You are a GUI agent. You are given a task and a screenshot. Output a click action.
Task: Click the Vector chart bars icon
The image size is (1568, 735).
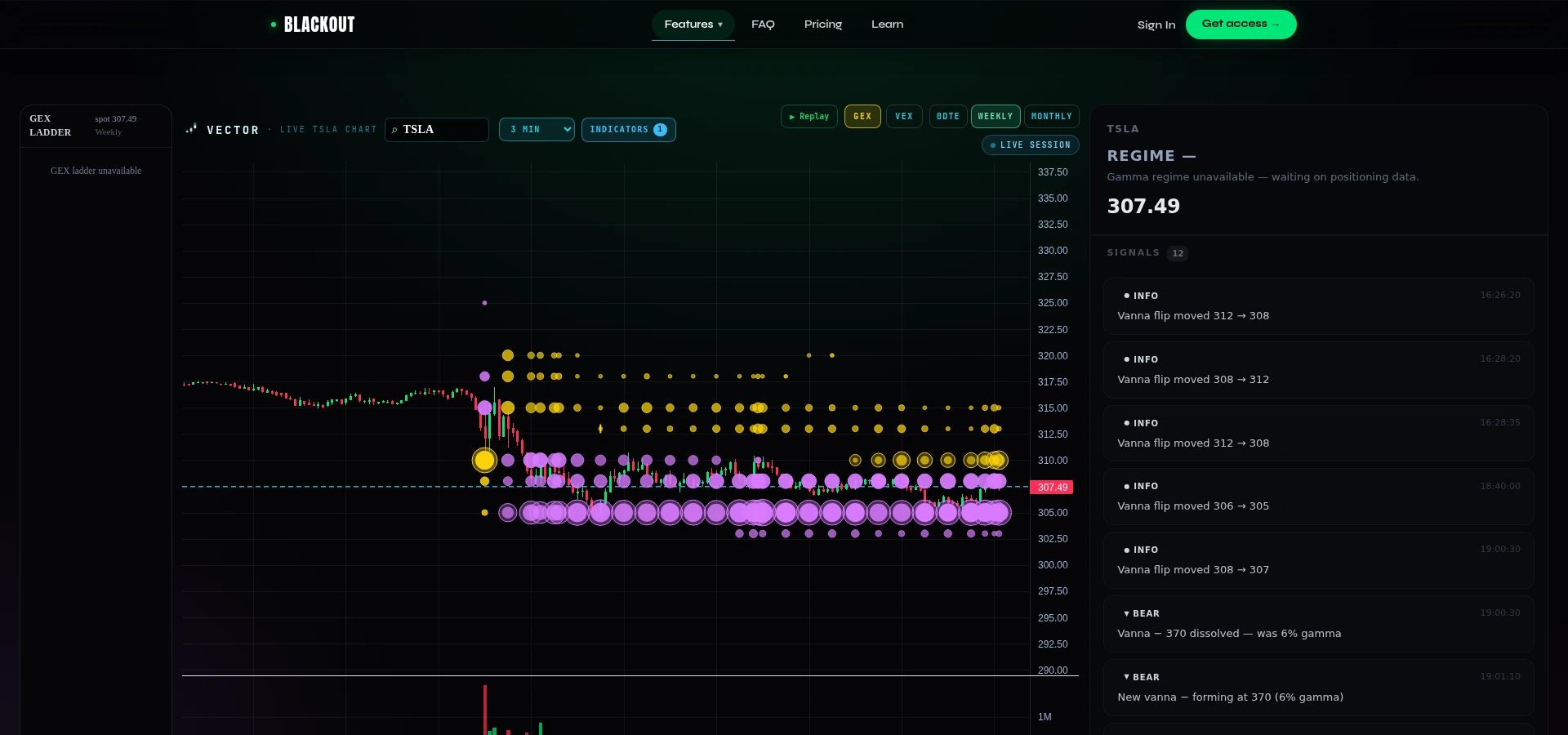(191, 128)
